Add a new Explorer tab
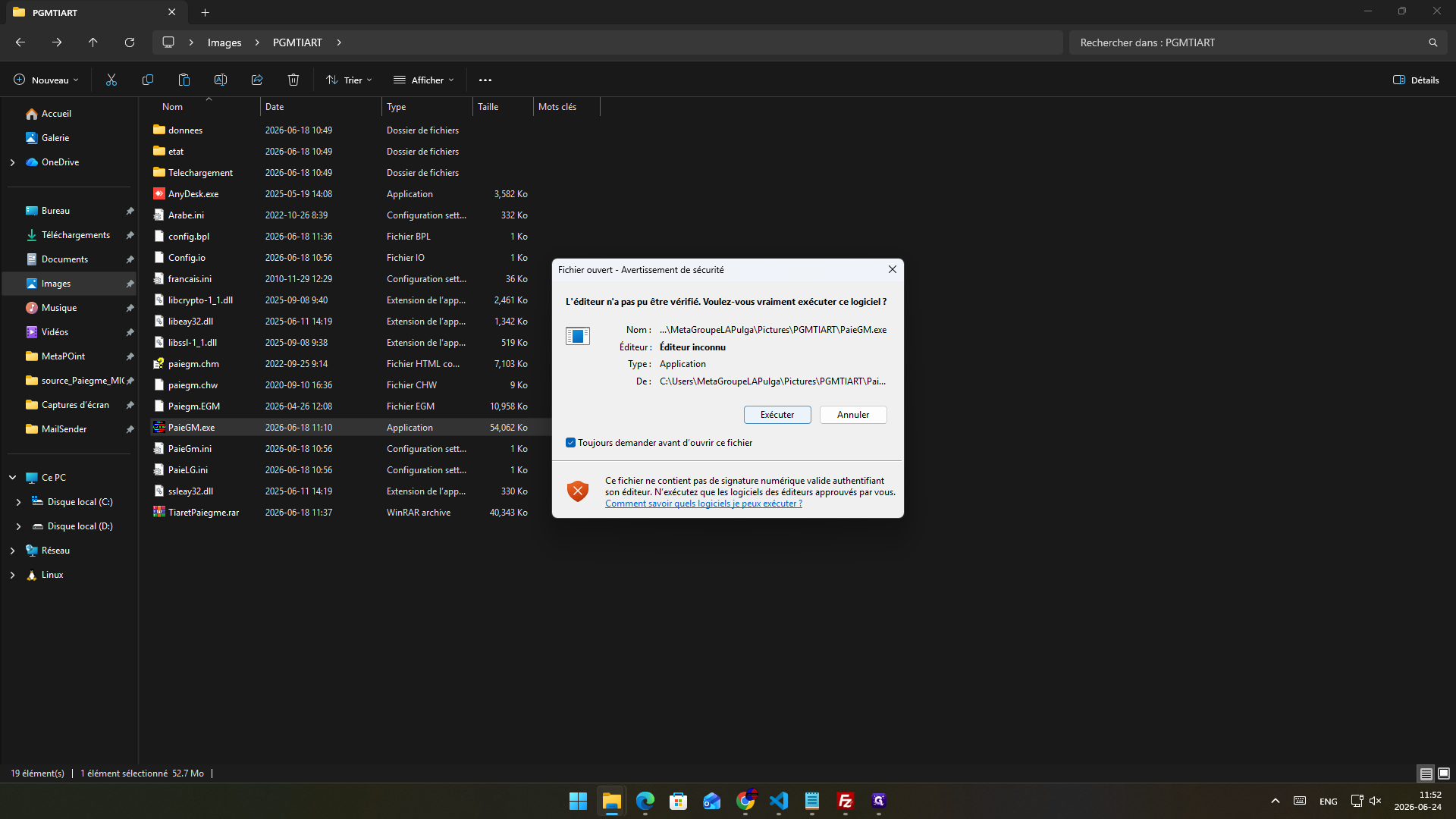1456x819 pixels. coord(206,12)
